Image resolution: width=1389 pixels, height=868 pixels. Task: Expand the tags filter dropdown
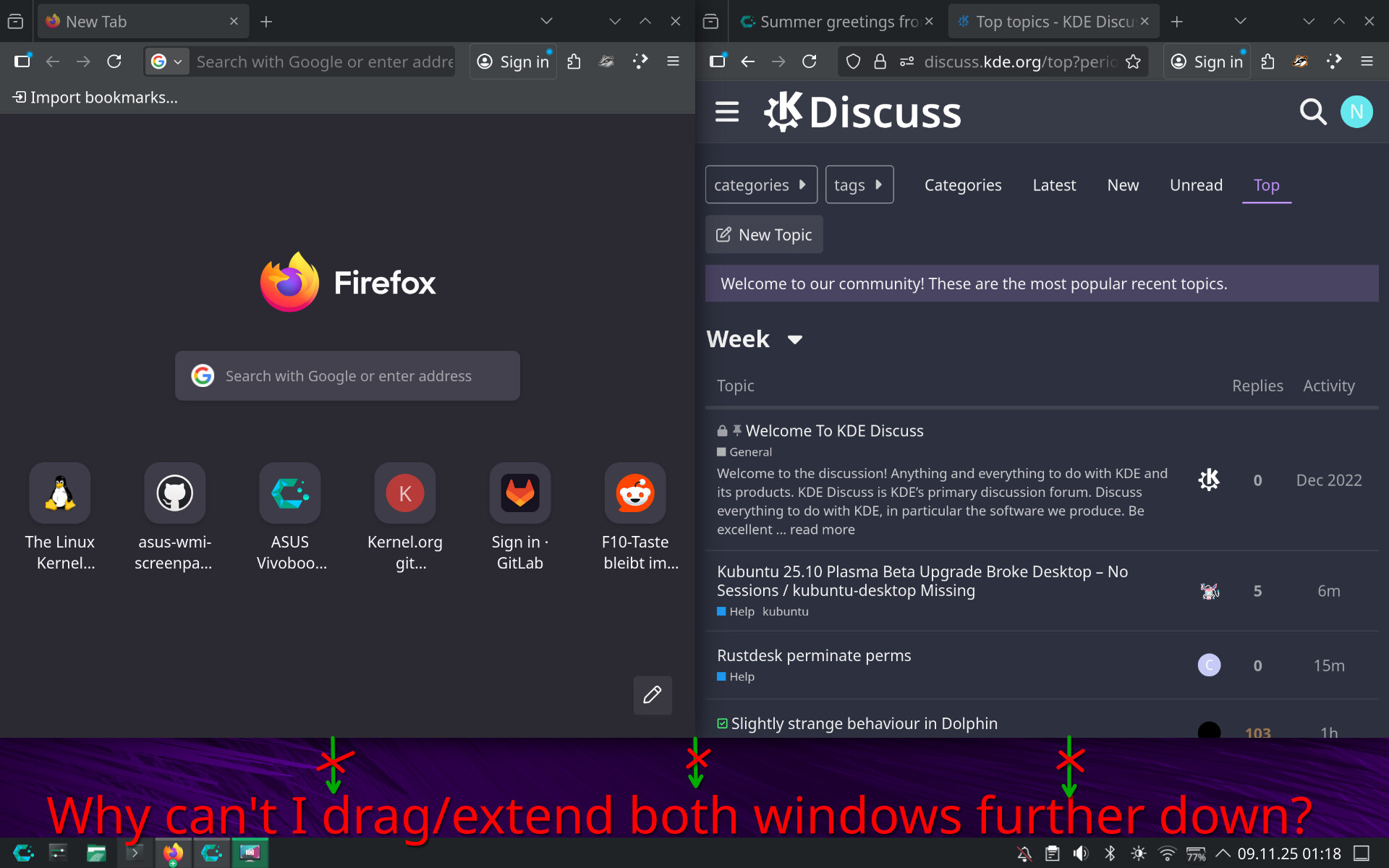[x=859, y=185]
